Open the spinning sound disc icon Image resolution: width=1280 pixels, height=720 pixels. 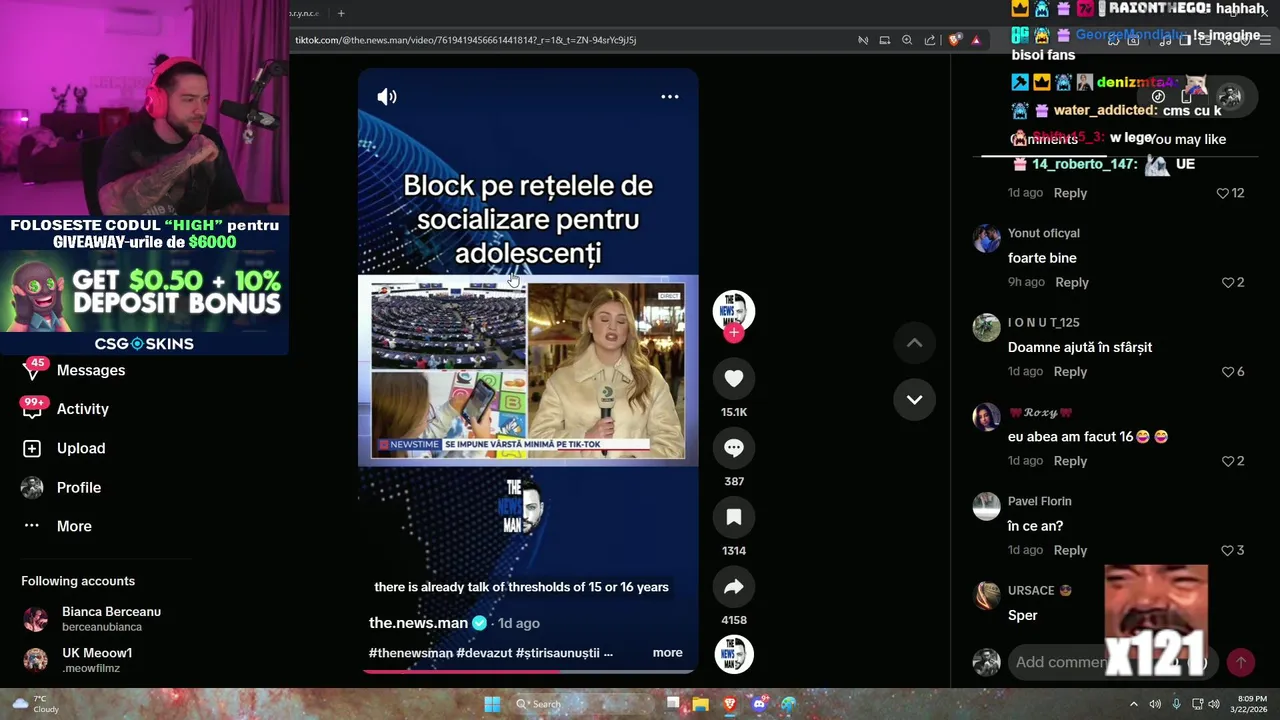pyautogui.click(x=734, y=654)
